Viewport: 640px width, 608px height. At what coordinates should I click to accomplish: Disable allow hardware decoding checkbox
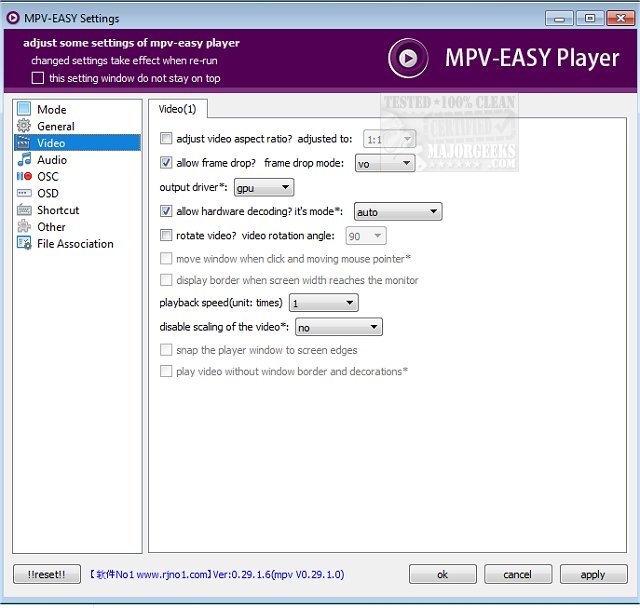(x=166, y=211)
